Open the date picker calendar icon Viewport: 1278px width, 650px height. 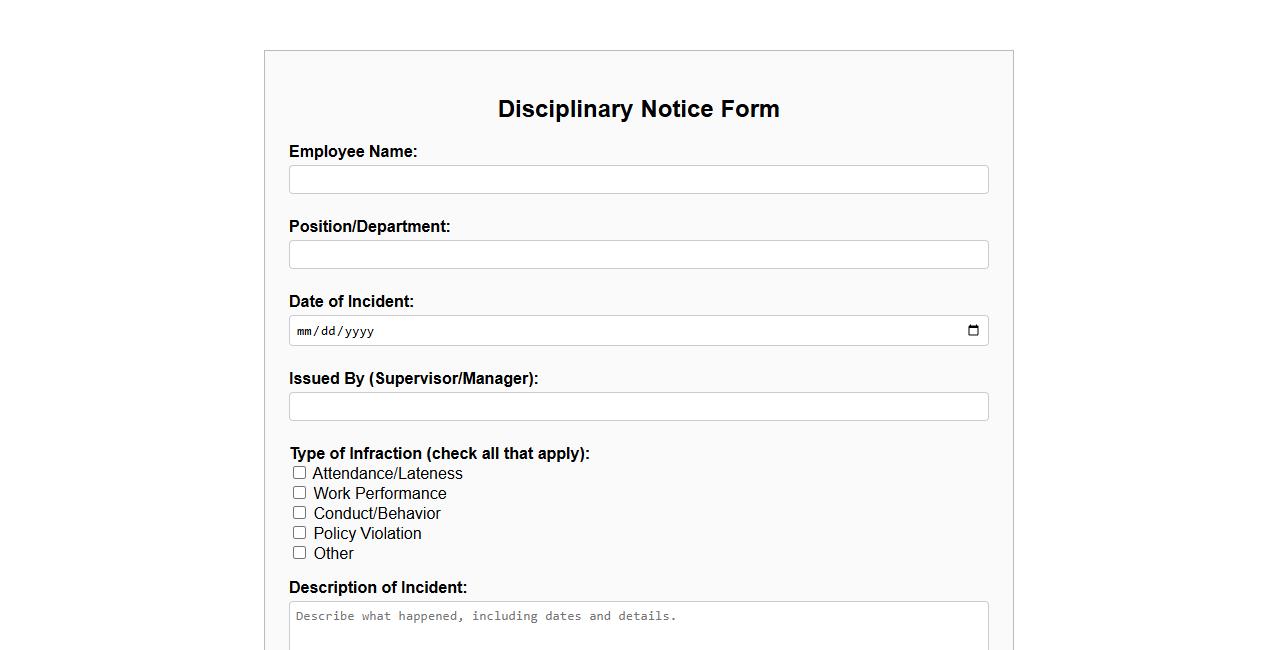coord(973,330)
